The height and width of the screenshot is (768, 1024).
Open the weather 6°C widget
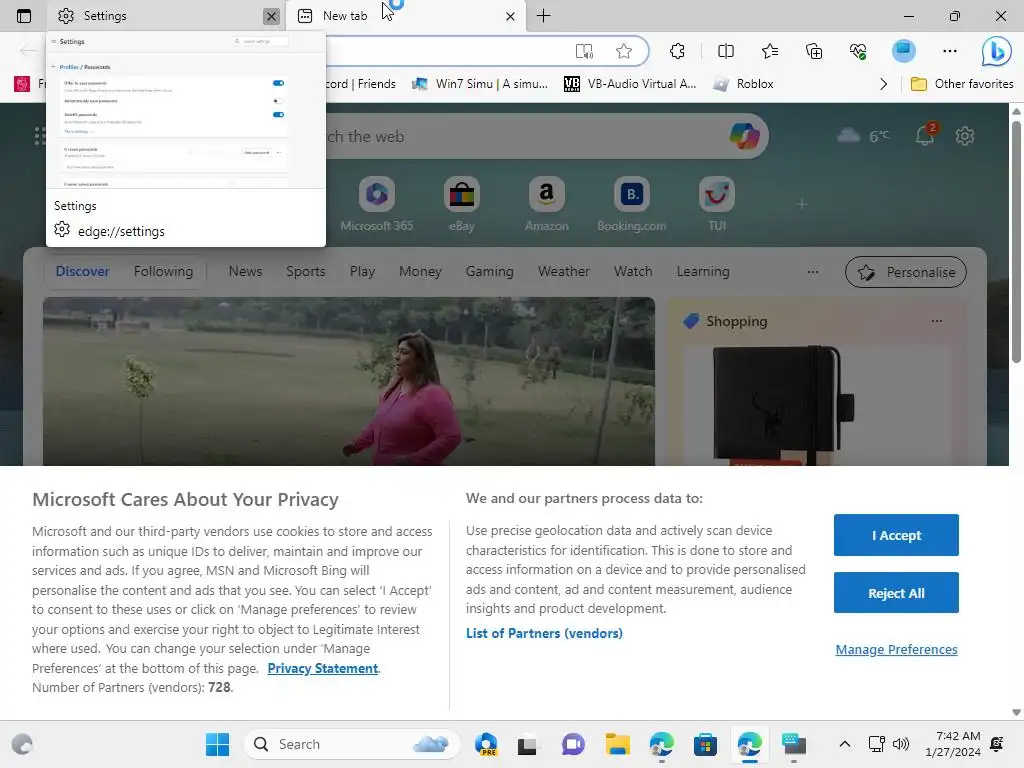tap(863, 136)
